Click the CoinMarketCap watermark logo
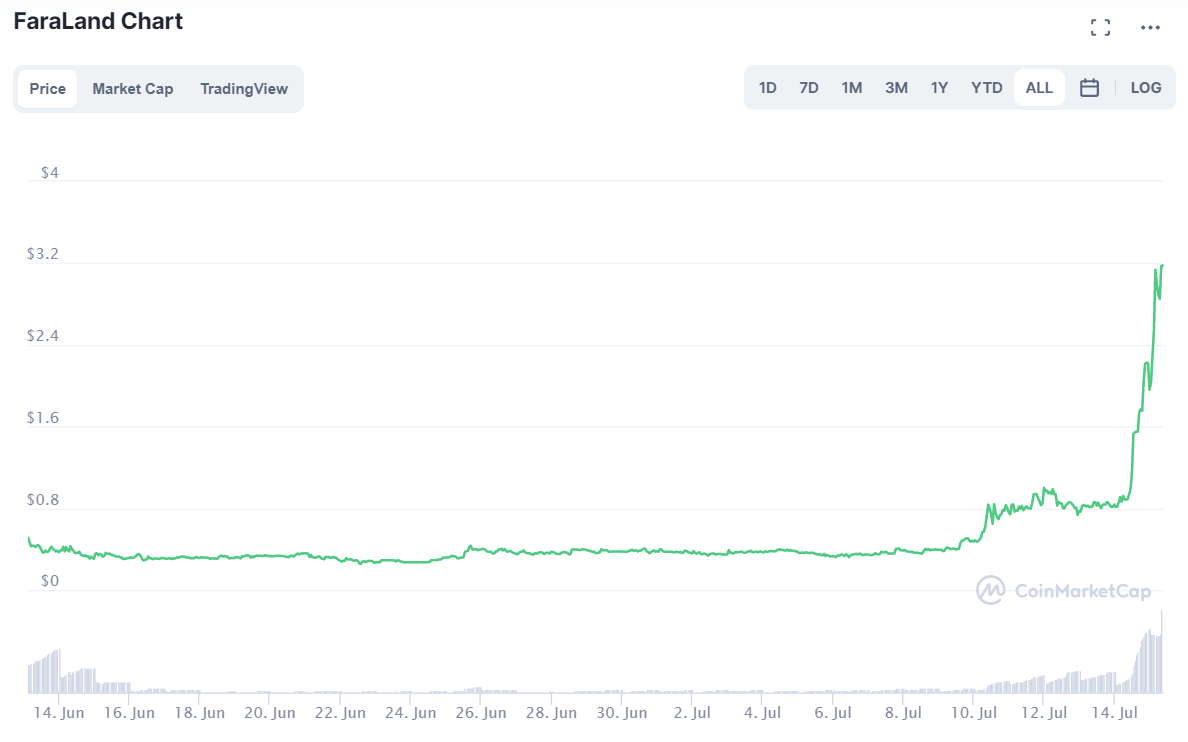 tap(1063, 590)
